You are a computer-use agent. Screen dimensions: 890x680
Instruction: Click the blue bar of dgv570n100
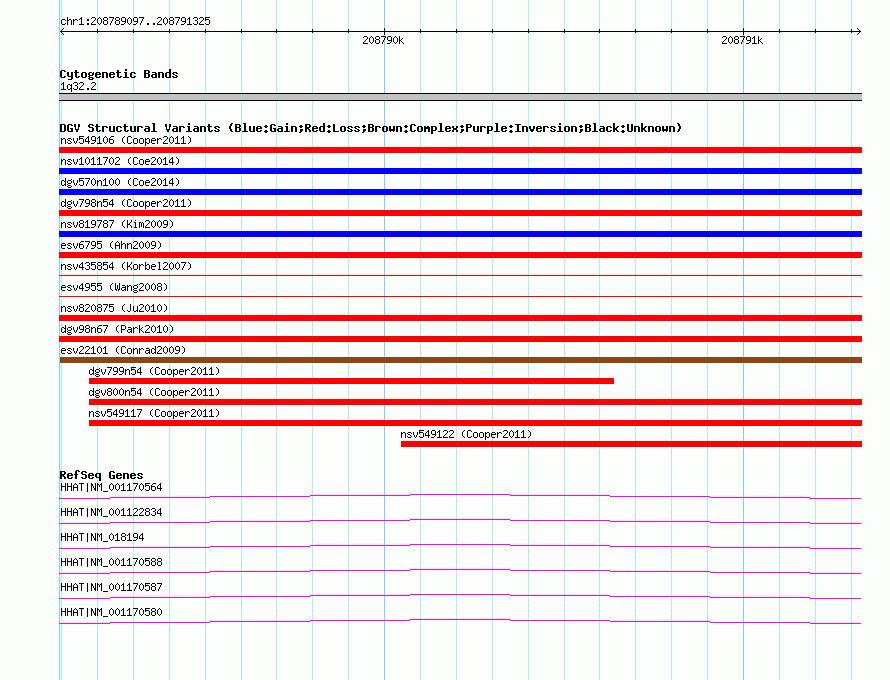pyautogui.click(x=460, y=192)
